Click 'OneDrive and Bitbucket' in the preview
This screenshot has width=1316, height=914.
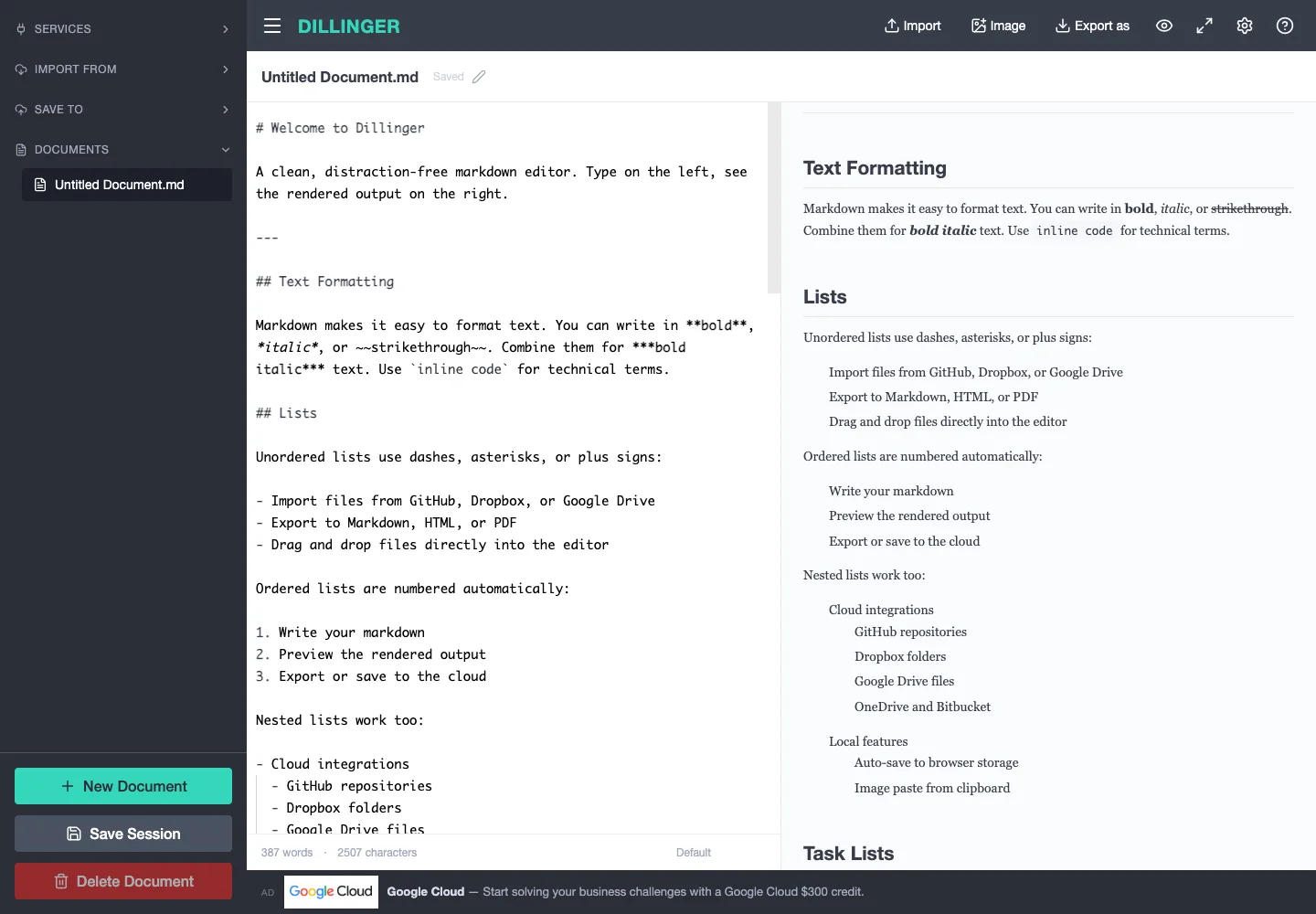922,707
